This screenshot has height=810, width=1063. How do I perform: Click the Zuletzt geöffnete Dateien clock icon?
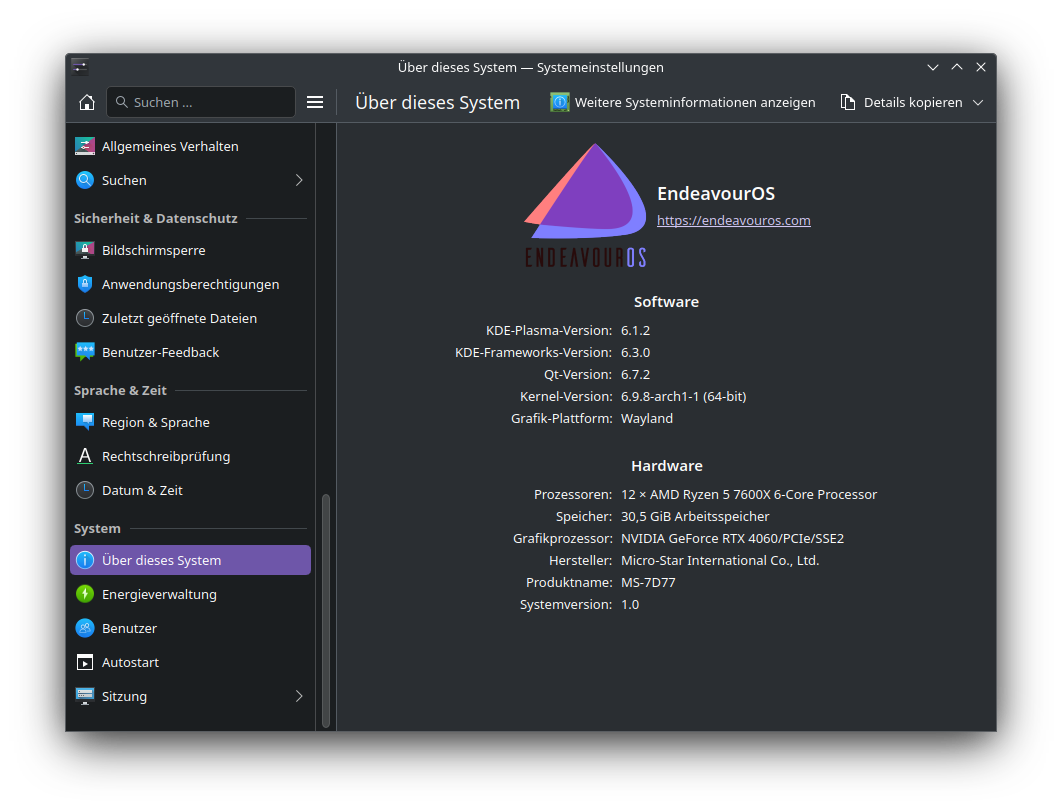pyautogui.click(x=85, y=318)
